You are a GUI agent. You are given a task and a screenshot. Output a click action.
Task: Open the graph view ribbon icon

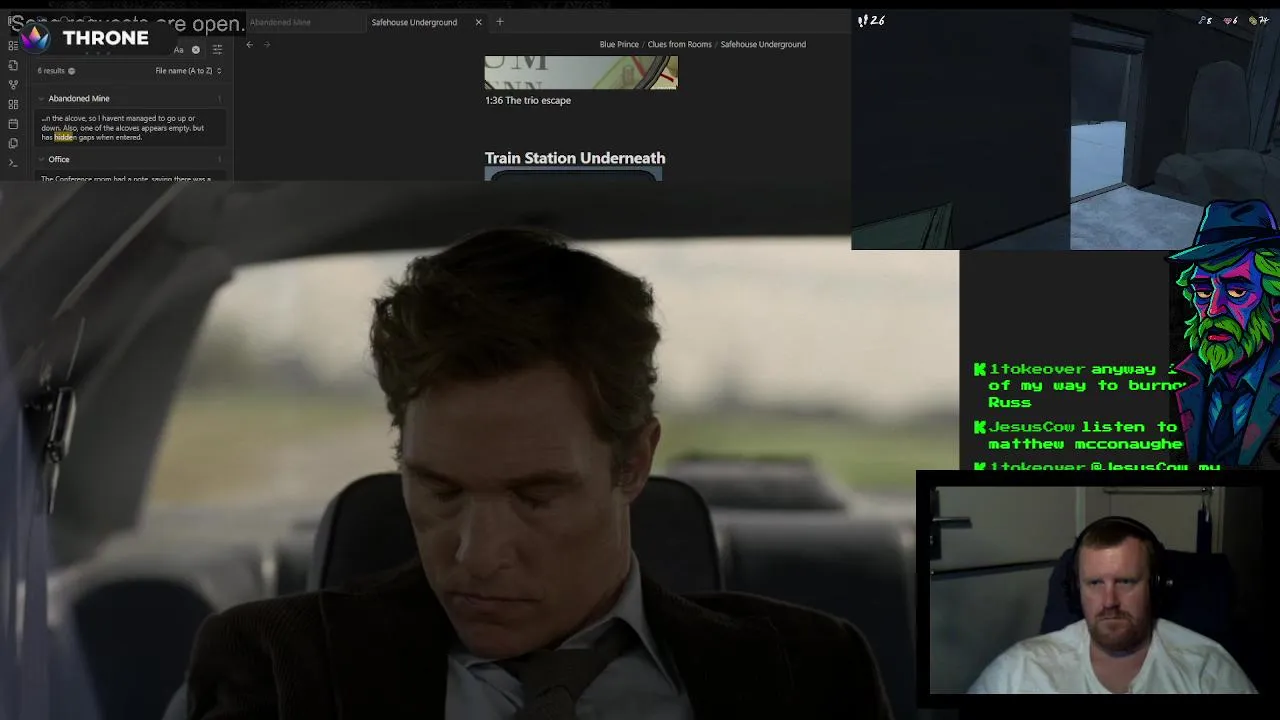click(13, 85)
